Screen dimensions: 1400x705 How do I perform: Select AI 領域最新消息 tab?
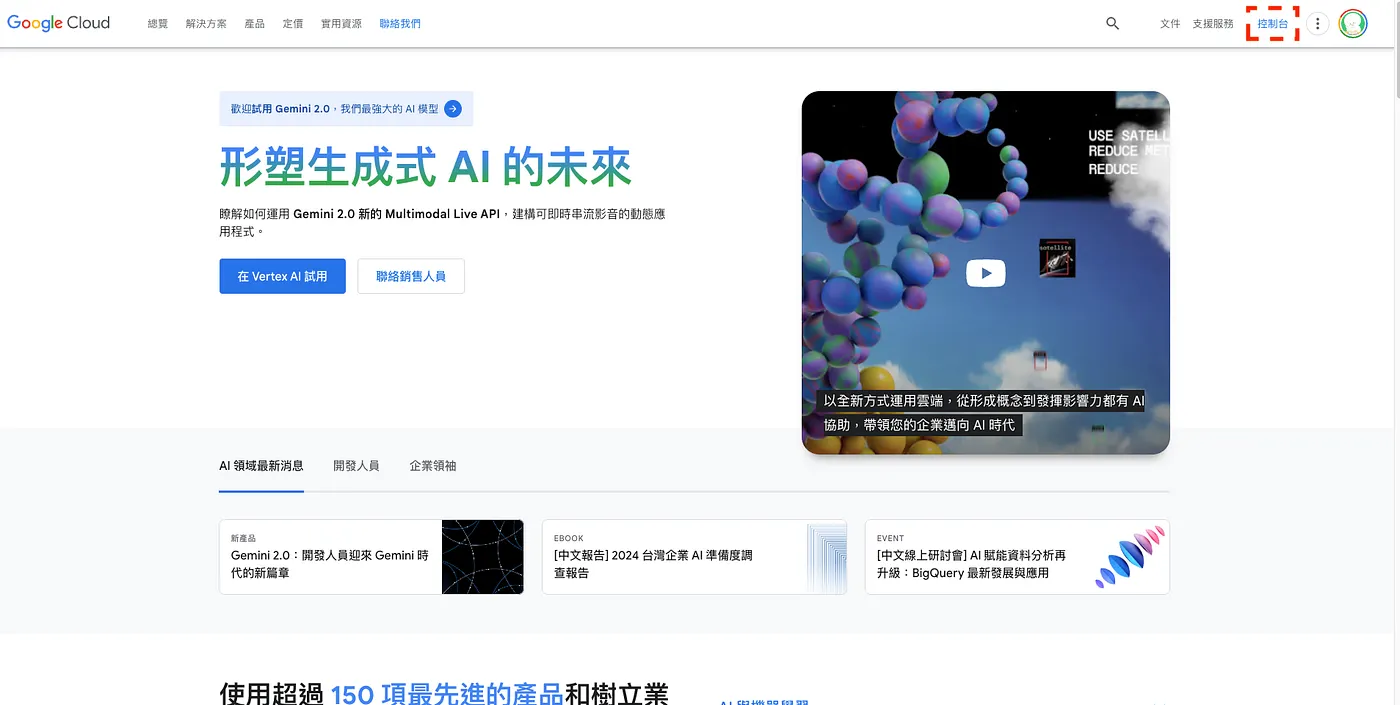click(261, 466)
